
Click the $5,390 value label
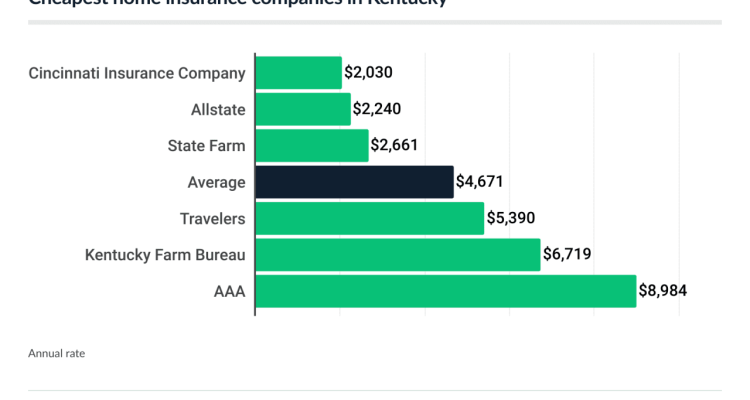pos(510,218)
